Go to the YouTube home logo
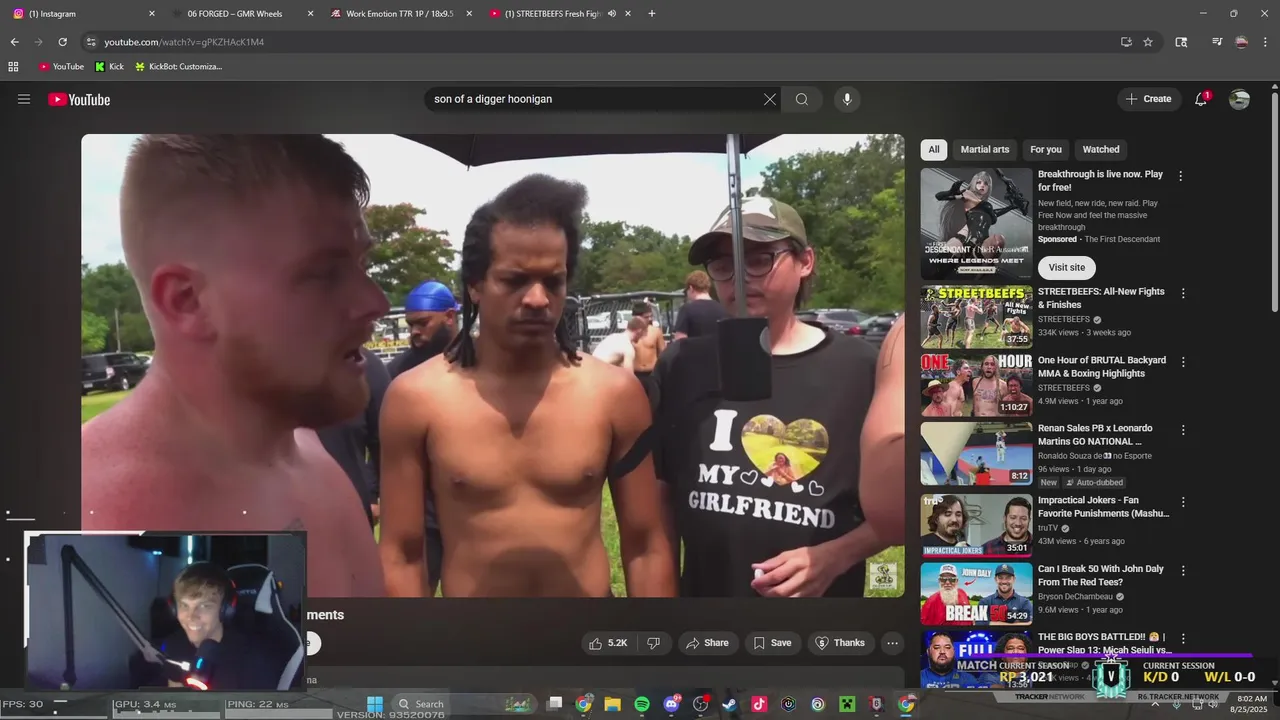This screenshot has height=720, width=1280. tap(79, 99)
